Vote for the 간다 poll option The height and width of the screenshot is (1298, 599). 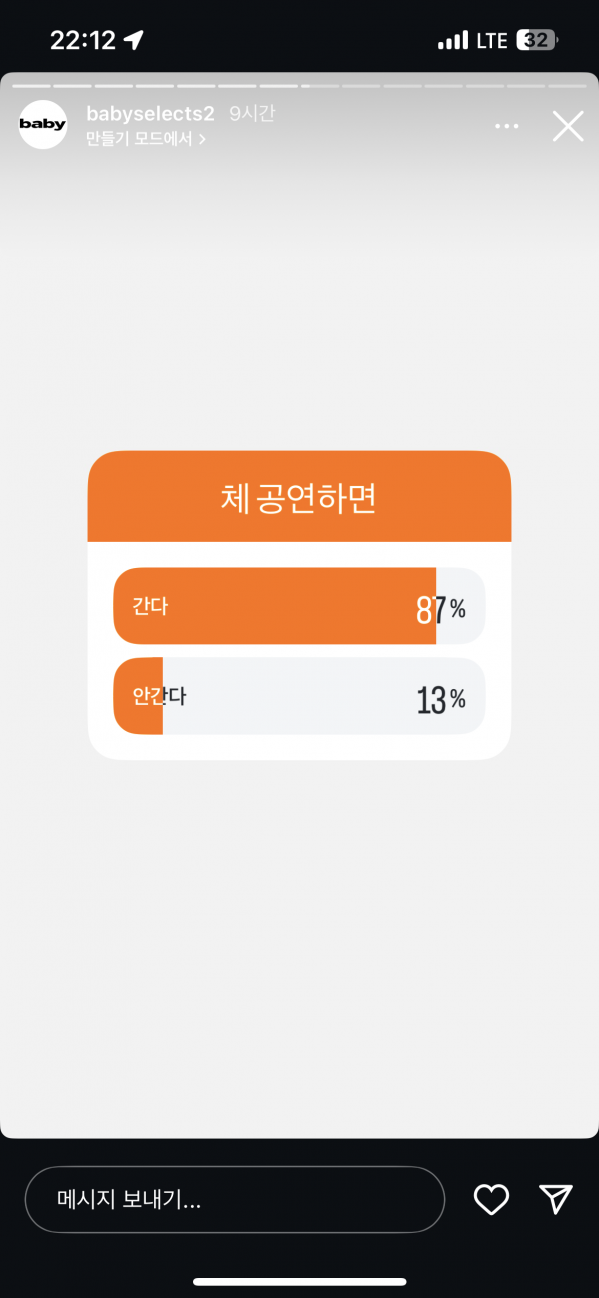click(x=299, y=606)
